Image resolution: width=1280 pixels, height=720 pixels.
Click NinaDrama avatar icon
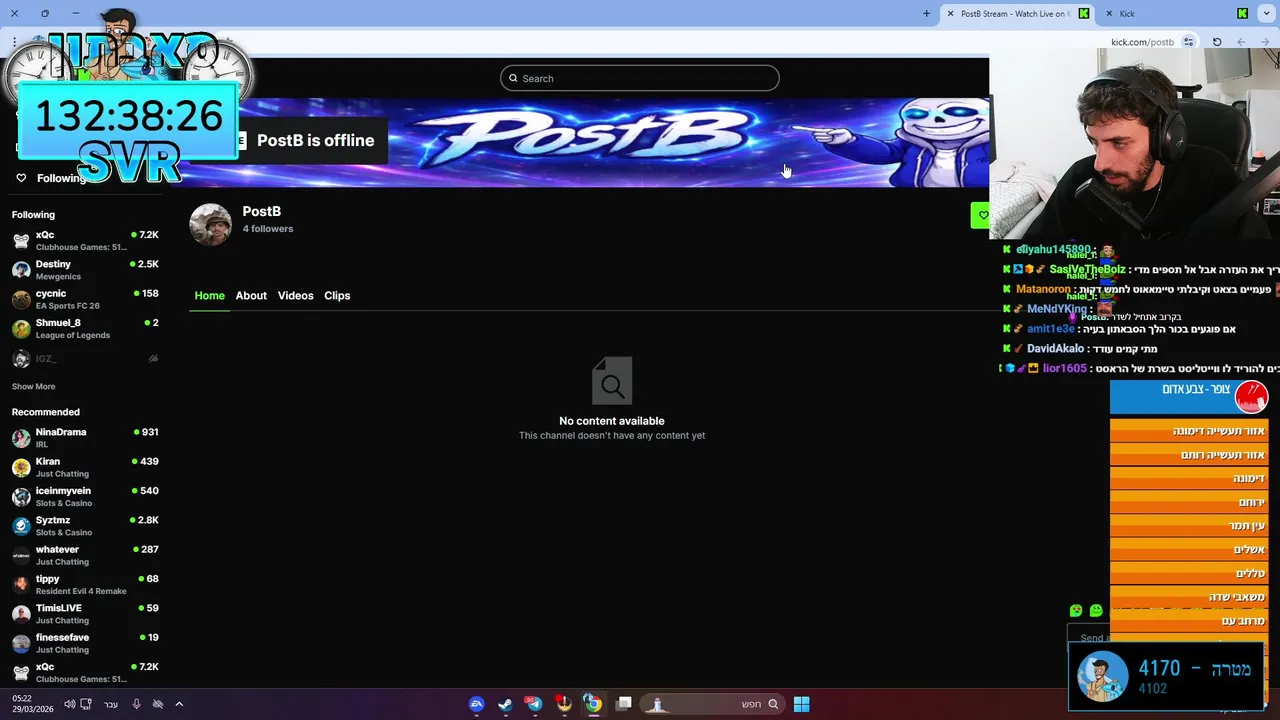(x=21, y=438)
